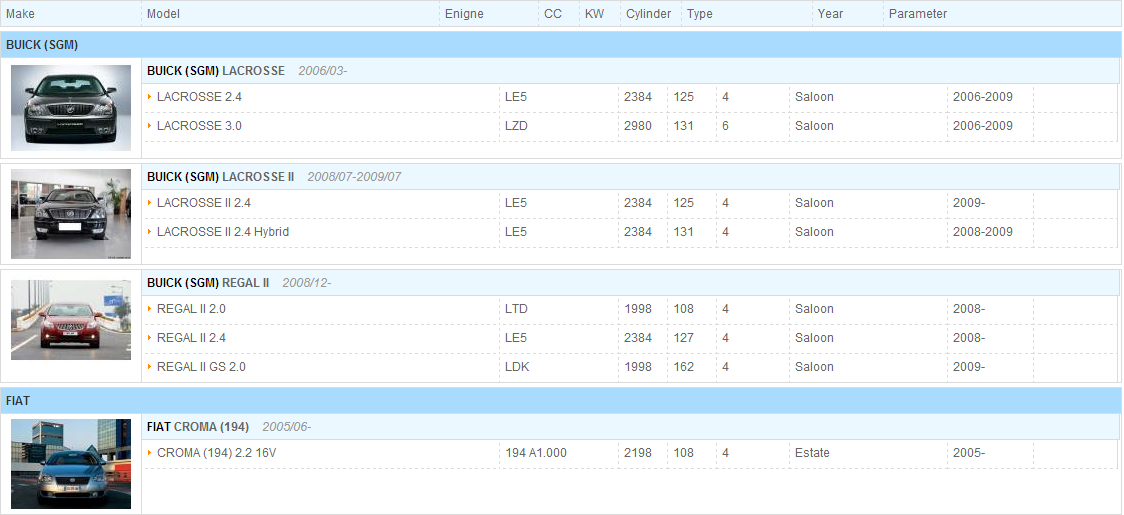Click the LDK engine code cell
This screenshot has width=1124, height=515.
[x=517, y=367]
